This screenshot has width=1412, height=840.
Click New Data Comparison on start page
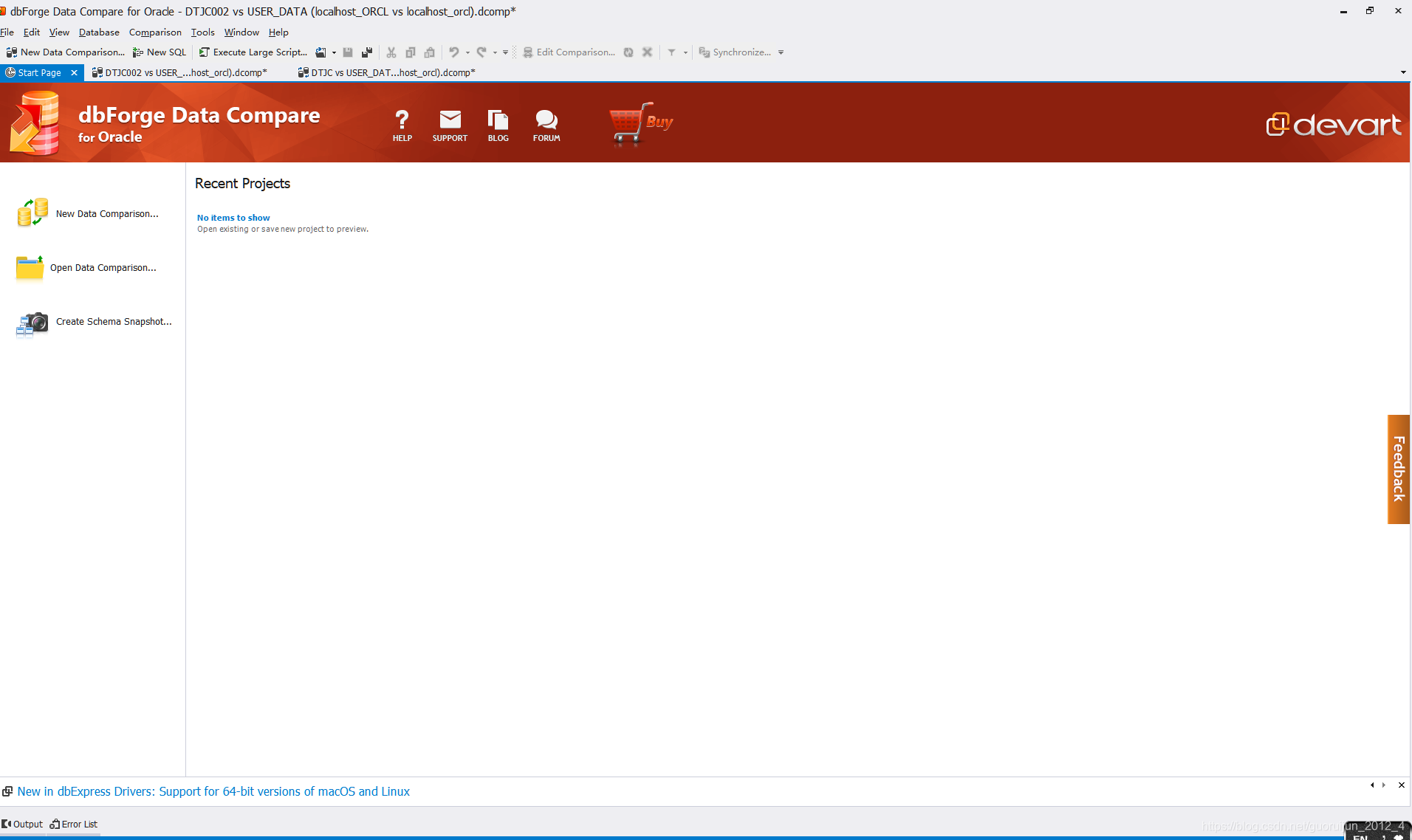(107, 214)
